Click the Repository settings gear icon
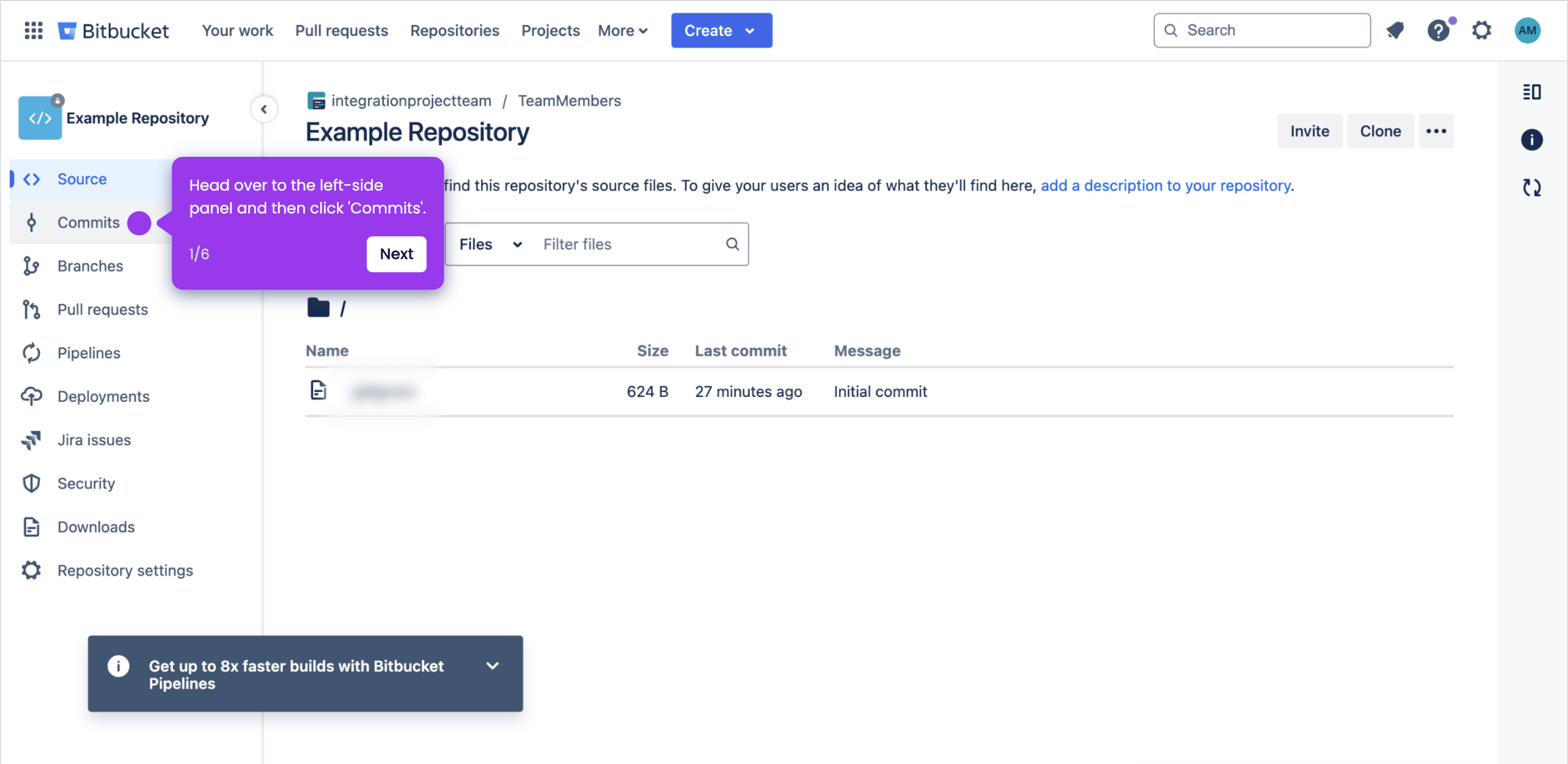Viewport: 1568px width, 764px height. click(32, 570)
